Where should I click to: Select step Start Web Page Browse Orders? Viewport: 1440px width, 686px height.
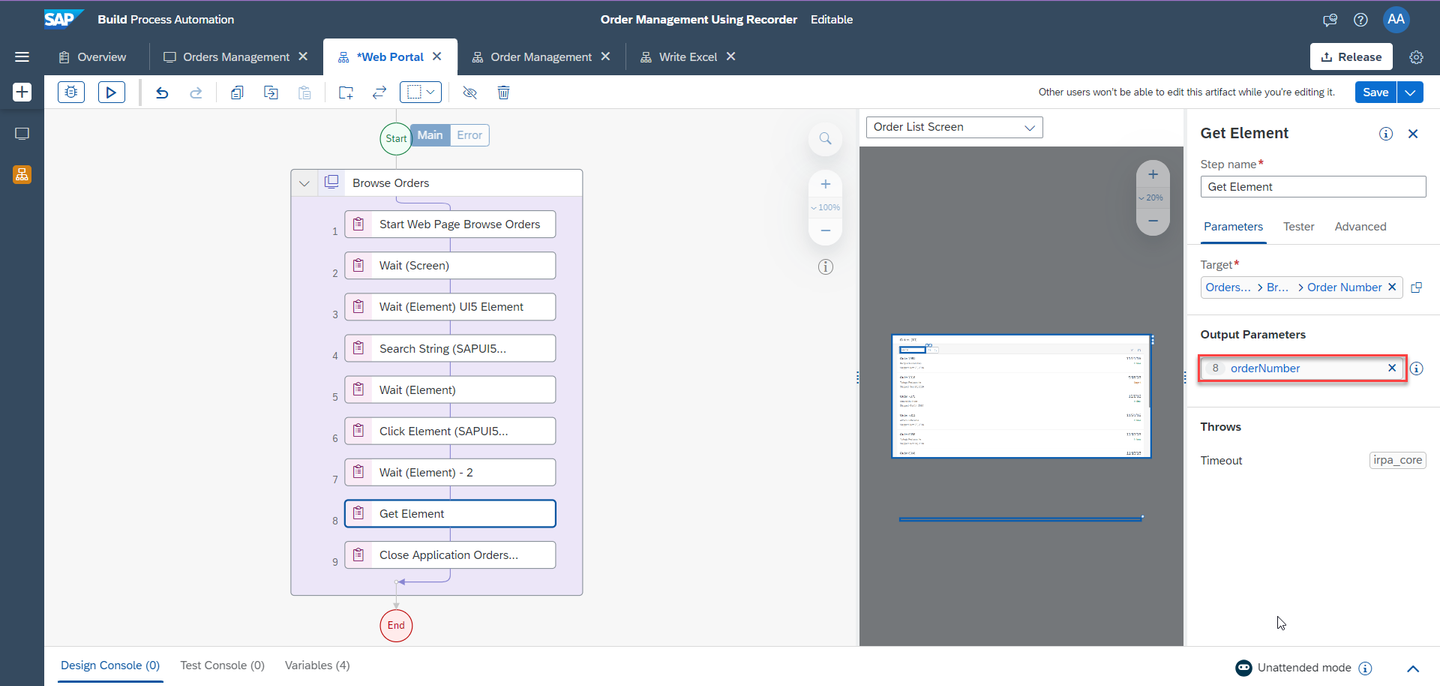(450, 224)
